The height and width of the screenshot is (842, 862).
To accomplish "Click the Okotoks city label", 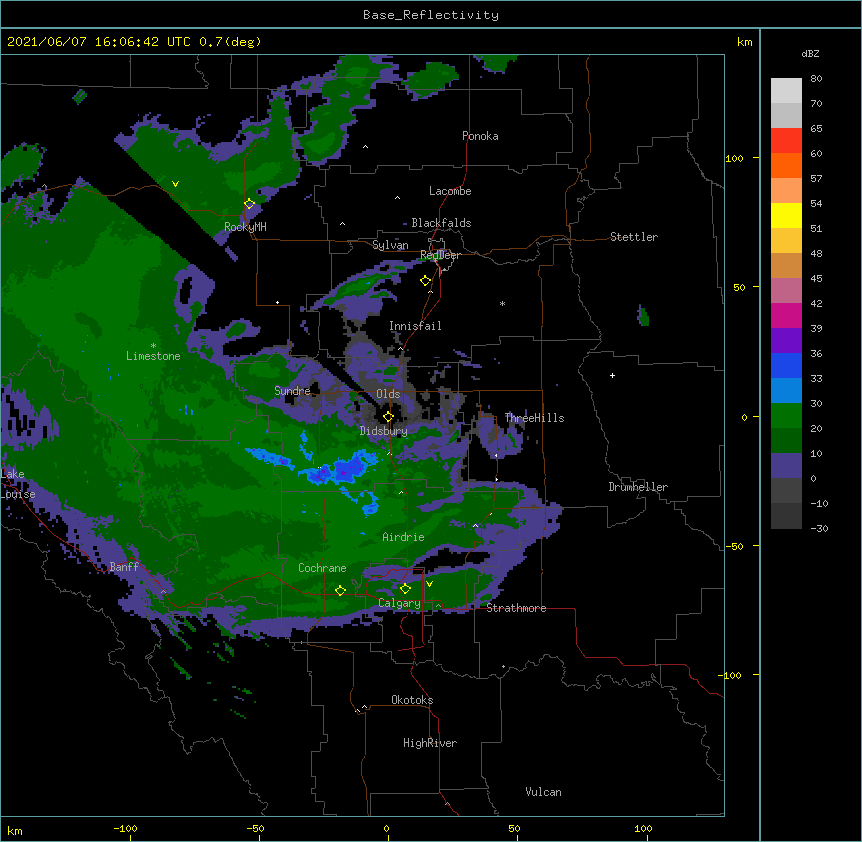I will (412, 700).
